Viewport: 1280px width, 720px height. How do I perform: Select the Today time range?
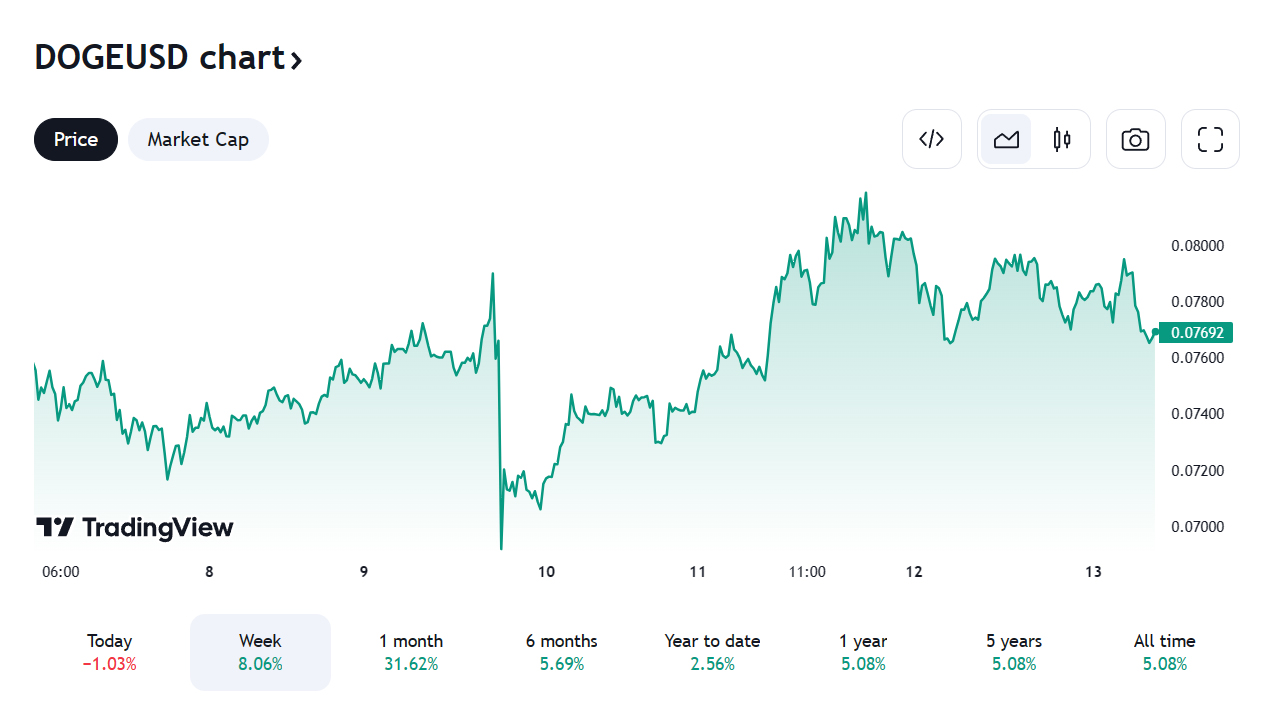110,651
